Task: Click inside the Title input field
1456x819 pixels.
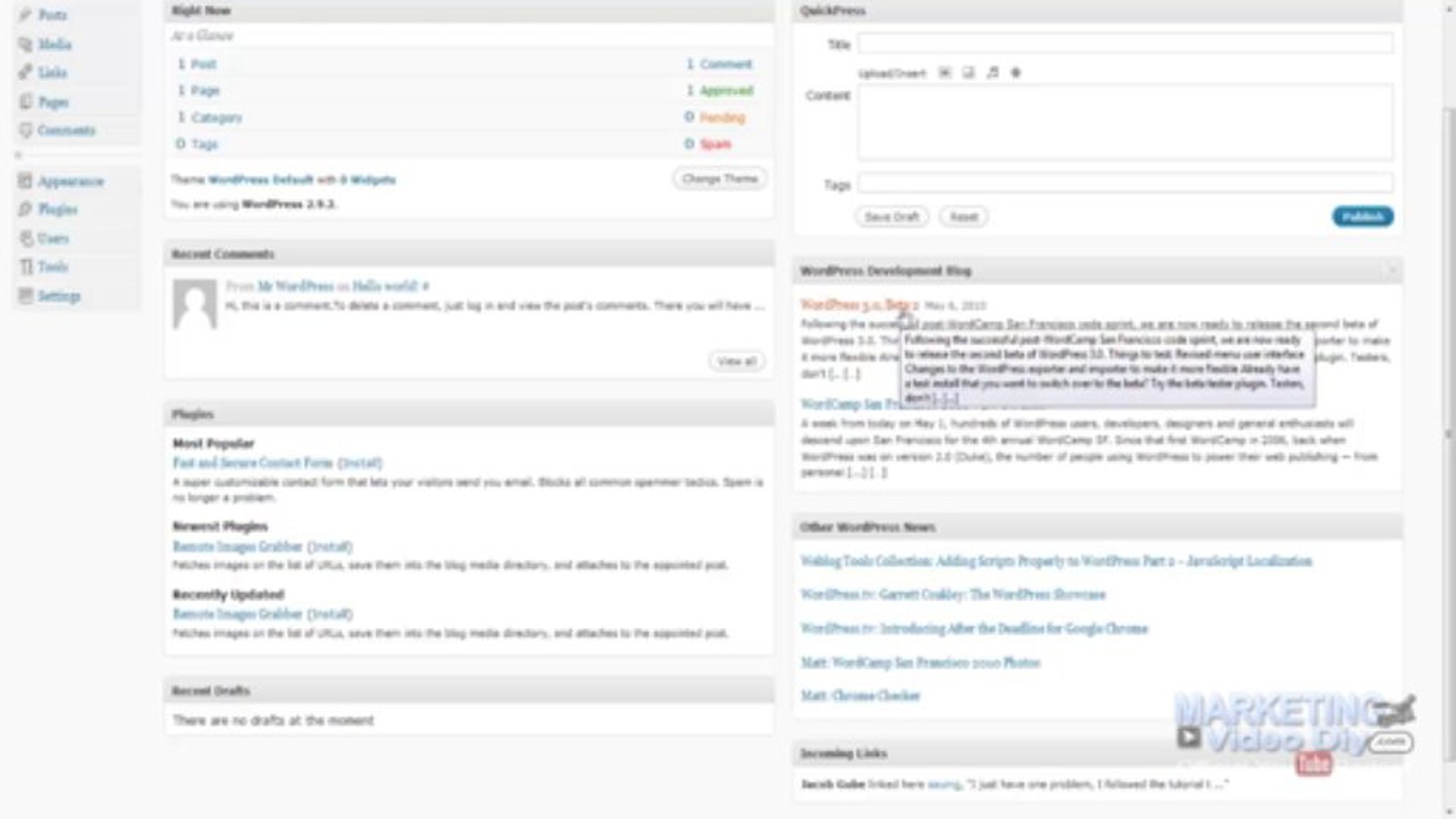Action: tap(1123, 43)
